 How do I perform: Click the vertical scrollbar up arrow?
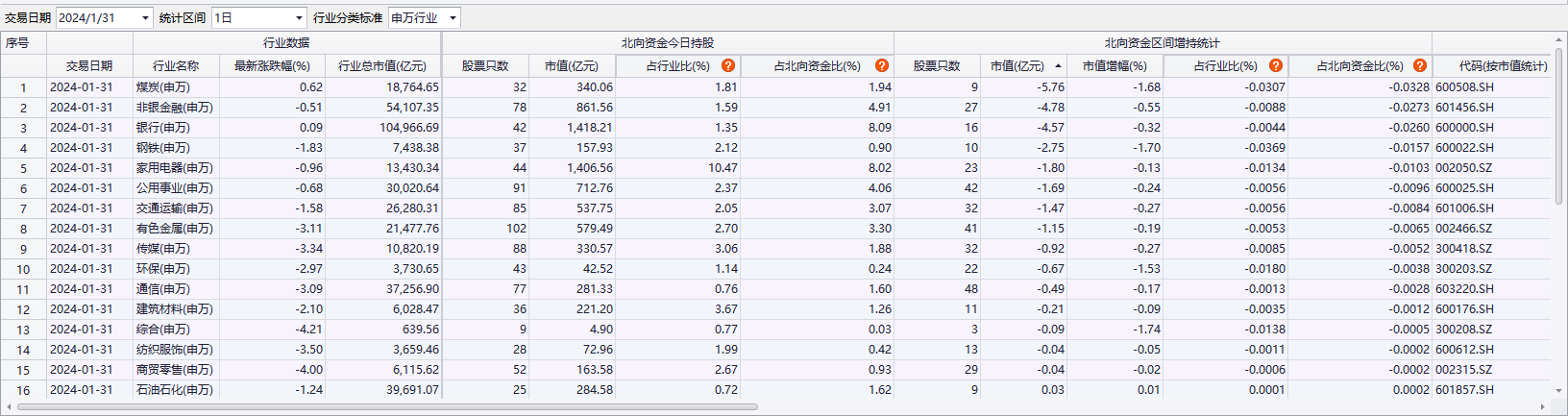pyautogui.click(x=1558, y=40)
